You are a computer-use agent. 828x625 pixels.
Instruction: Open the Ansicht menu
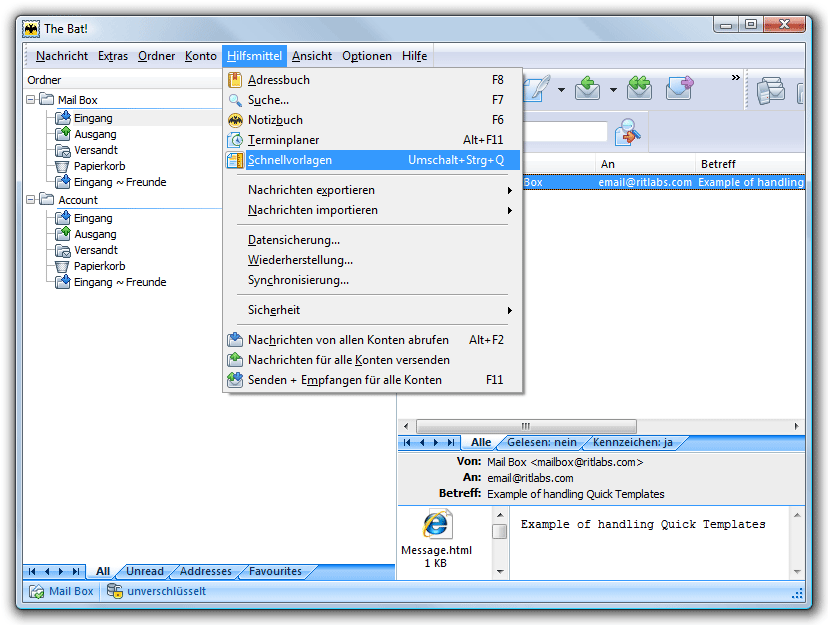312,56
